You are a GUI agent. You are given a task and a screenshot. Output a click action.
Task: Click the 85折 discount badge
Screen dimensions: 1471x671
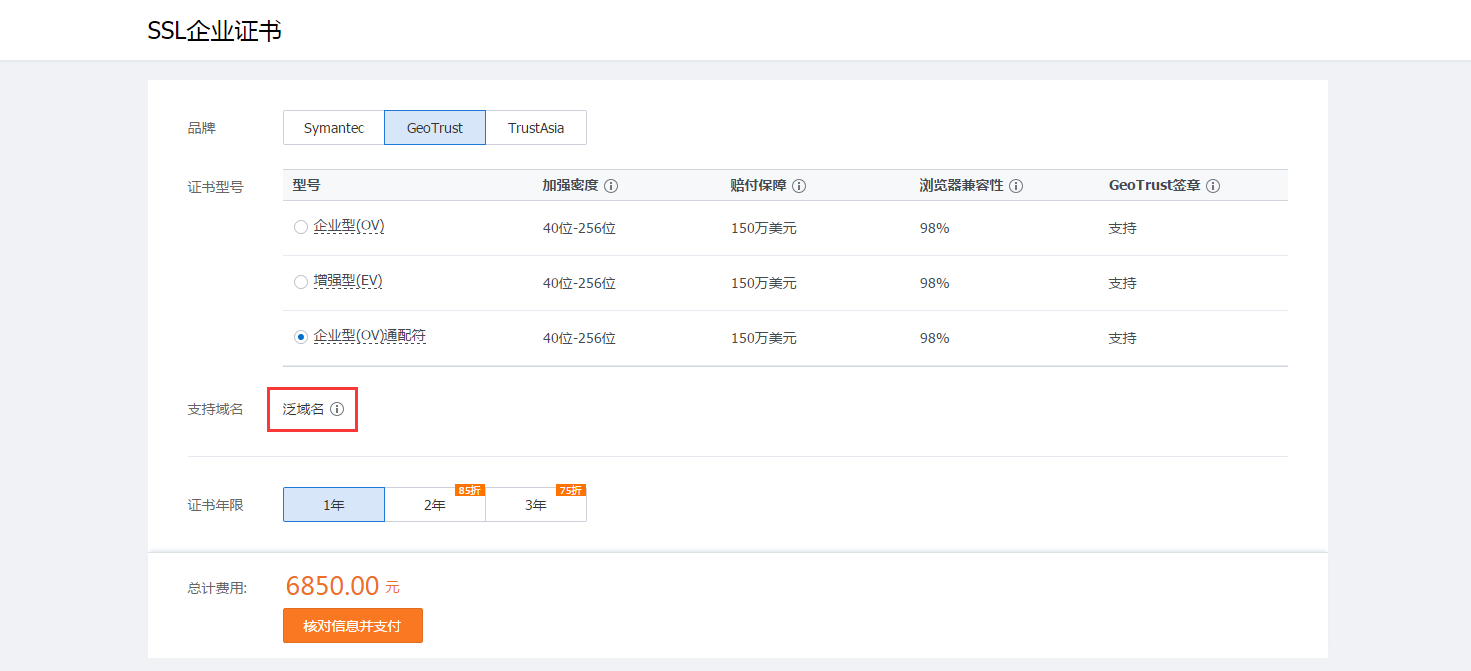(469, 490)
